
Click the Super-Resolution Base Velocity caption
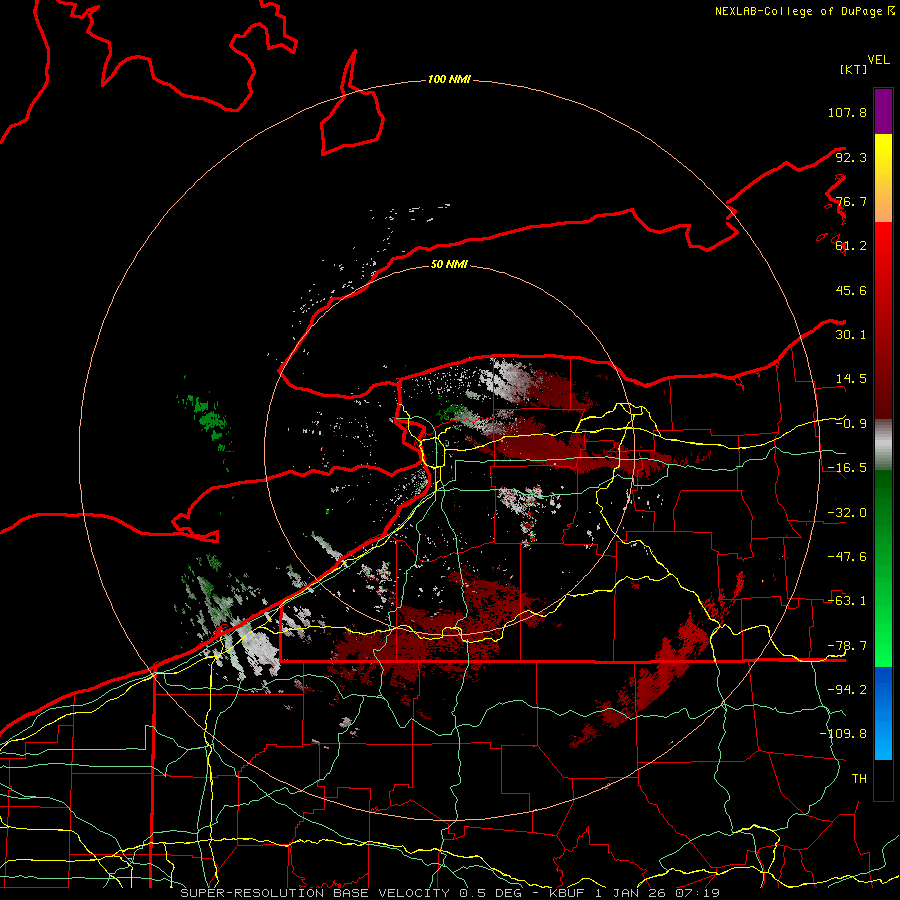[449, 893]
